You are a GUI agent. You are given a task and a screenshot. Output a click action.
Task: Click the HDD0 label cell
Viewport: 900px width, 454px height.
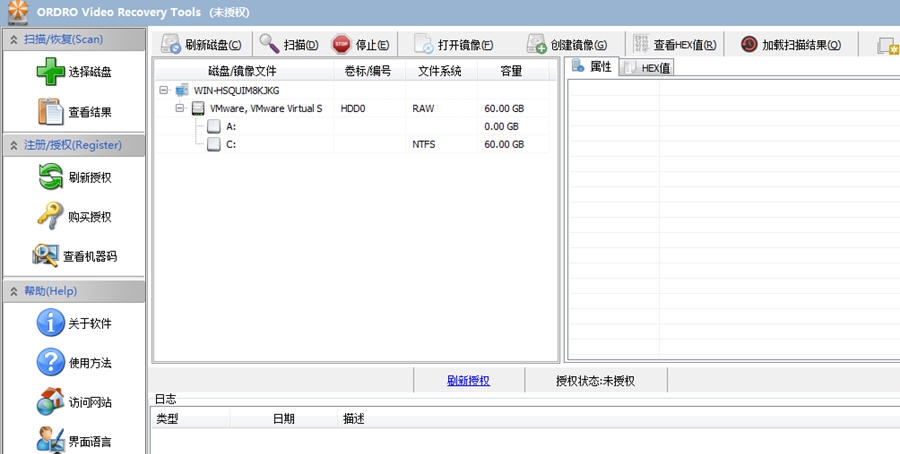point(353,108)
